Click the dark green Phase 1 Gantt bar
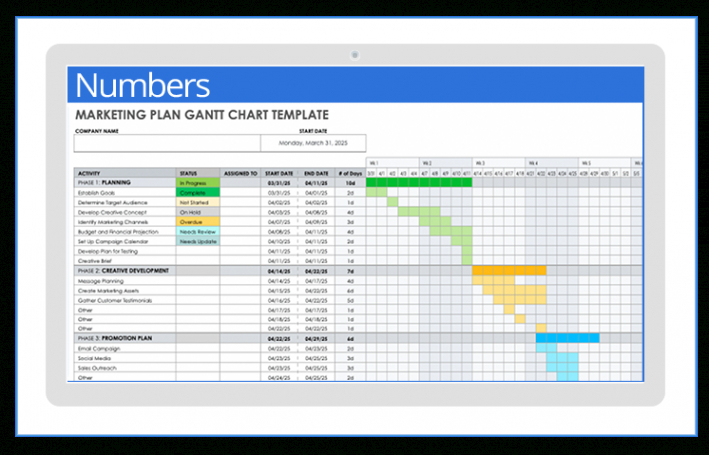This screenshot has width=709, height=455. [x=419, y=183]
